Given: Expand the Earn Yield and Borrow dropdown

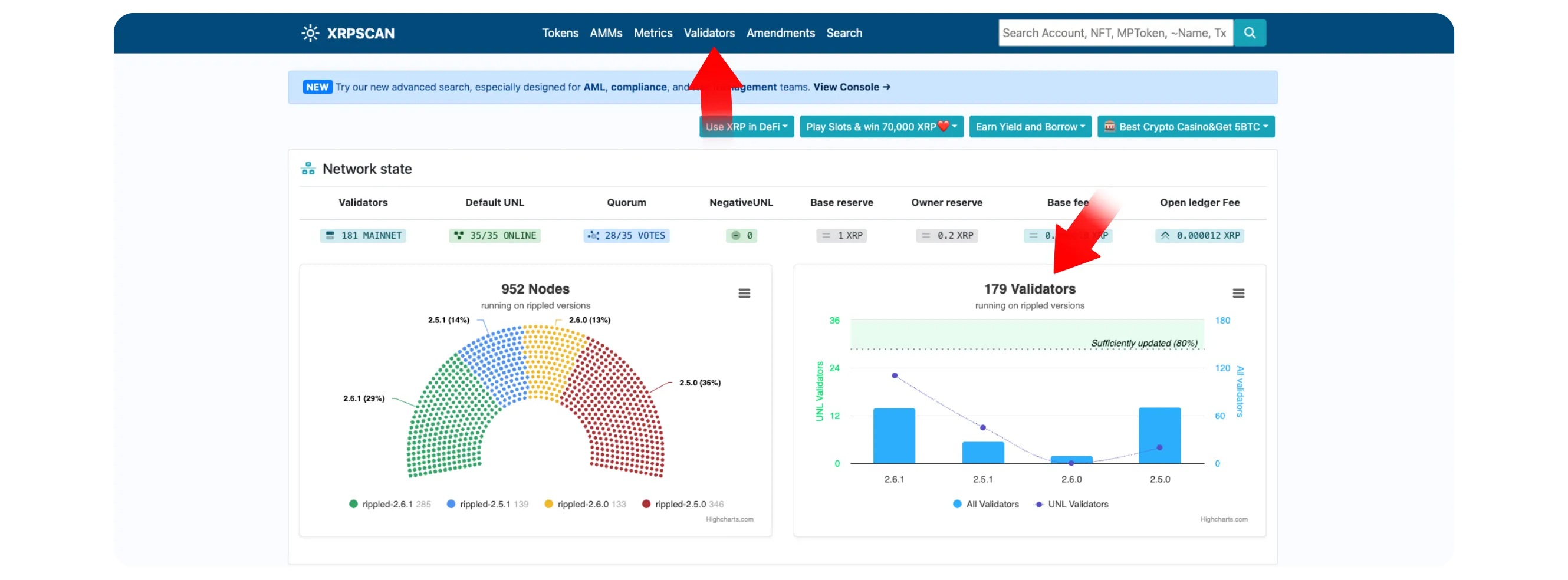Looking at the screenshot, I should [x=1030, y=127].
